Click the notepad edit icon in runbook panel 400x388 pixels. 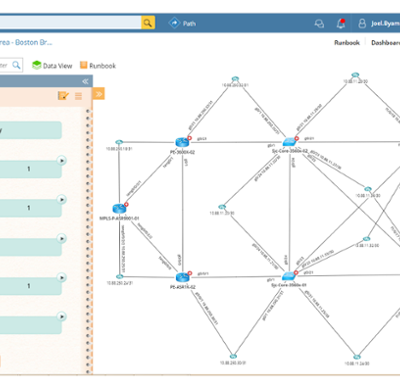tap(63, 96)
